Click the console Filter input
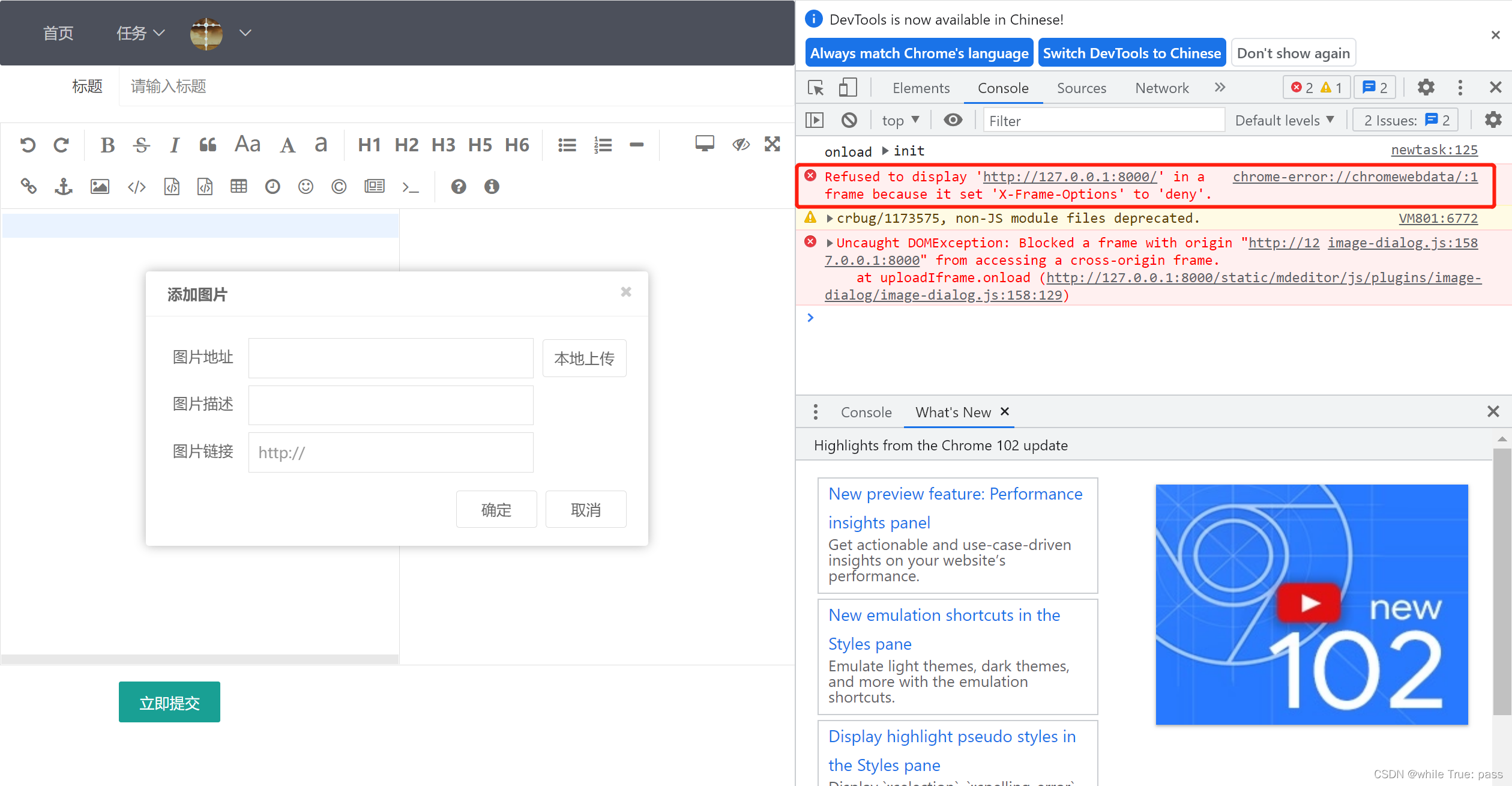Image resolution: width=1512 pixels, height=786 pixels. pyautogui.click(x=1103, y=121)
